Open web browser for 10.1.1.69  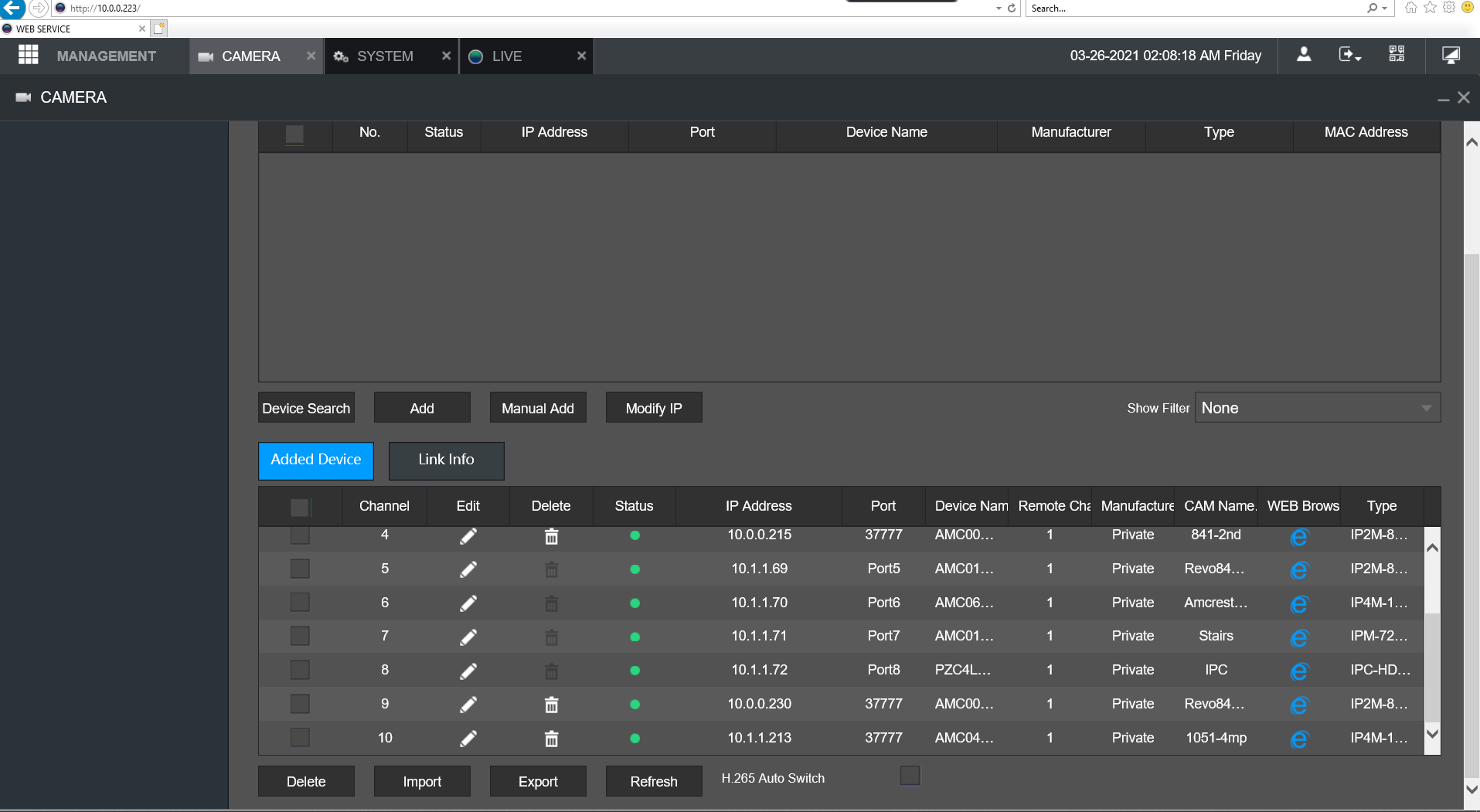[1299, 570]
